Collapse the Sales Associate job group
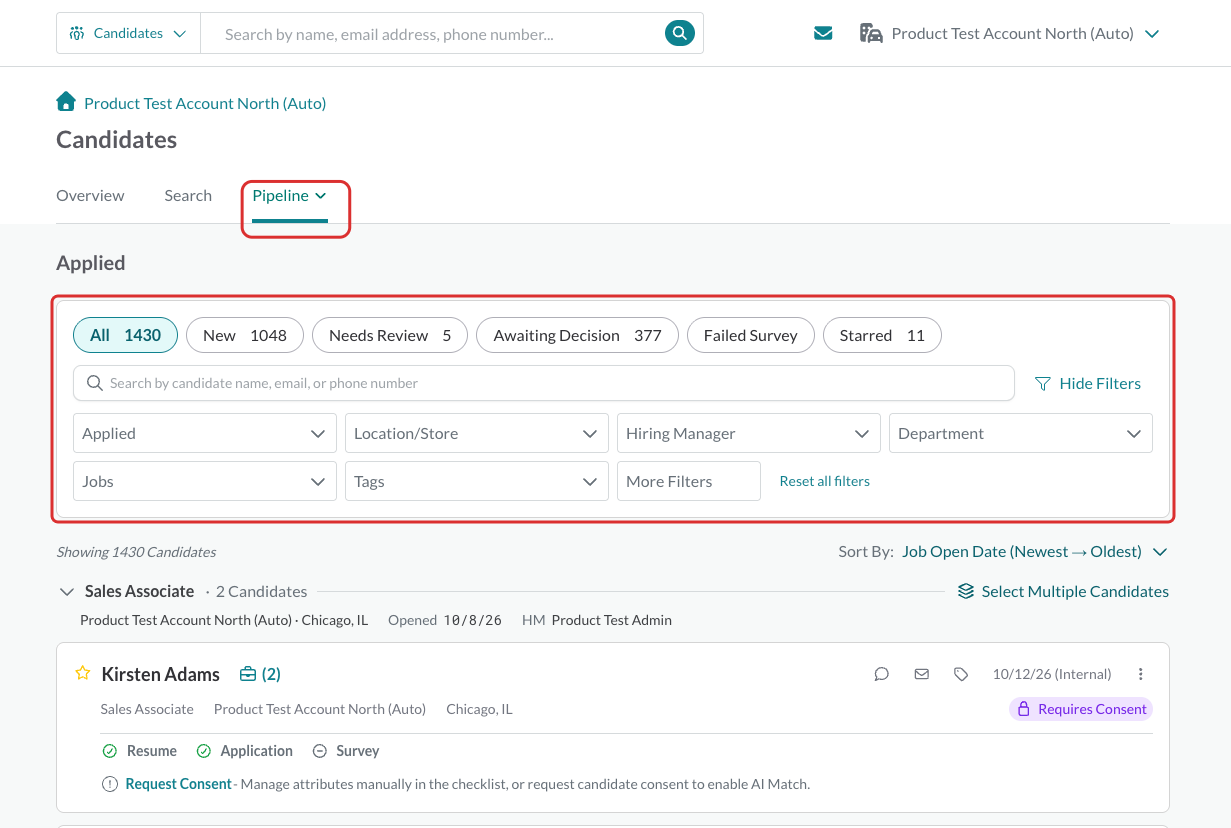 tap(67, 591)
